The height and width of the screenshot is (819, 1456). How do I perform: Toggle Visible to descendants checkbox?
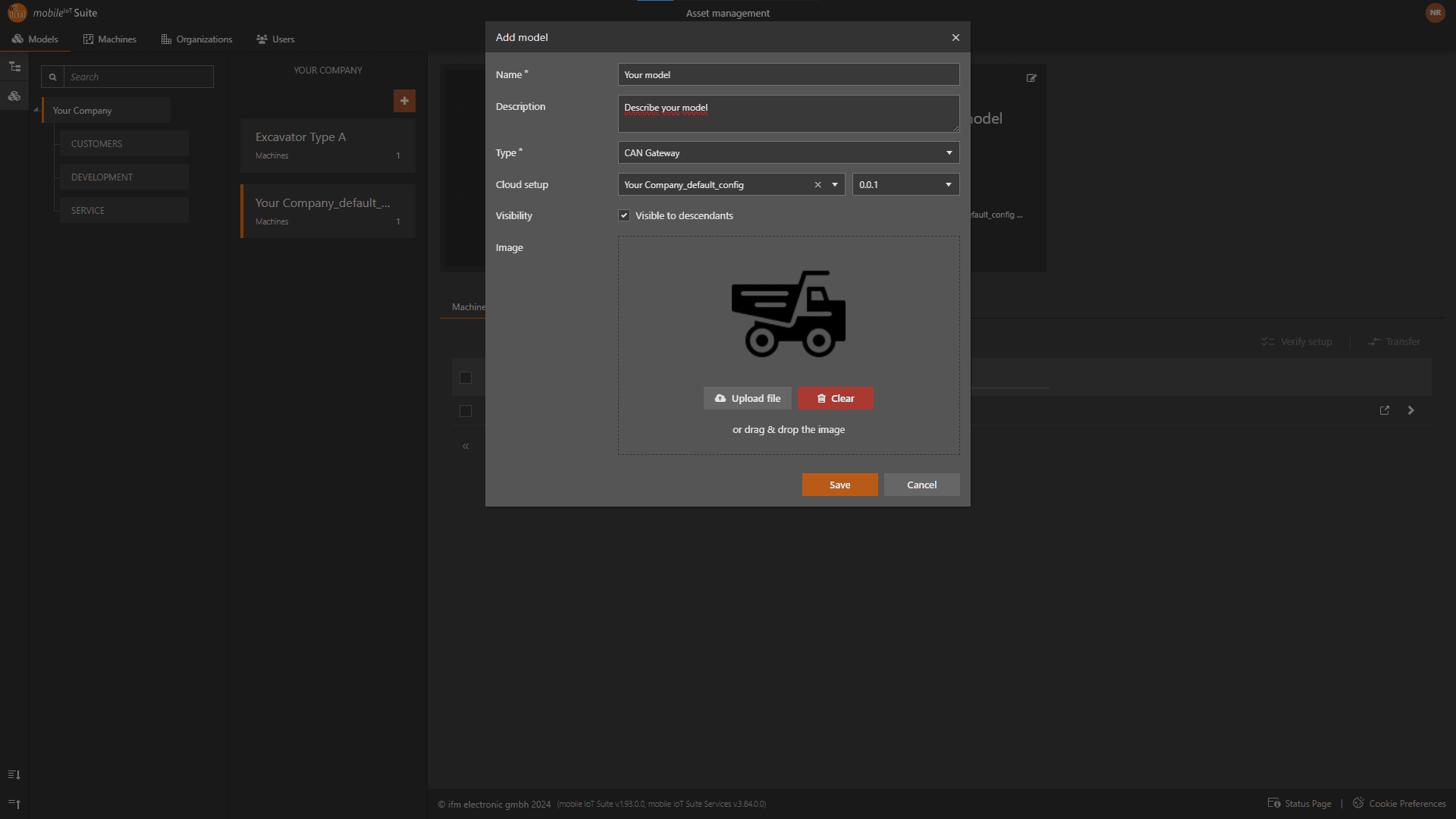[624, 216]
